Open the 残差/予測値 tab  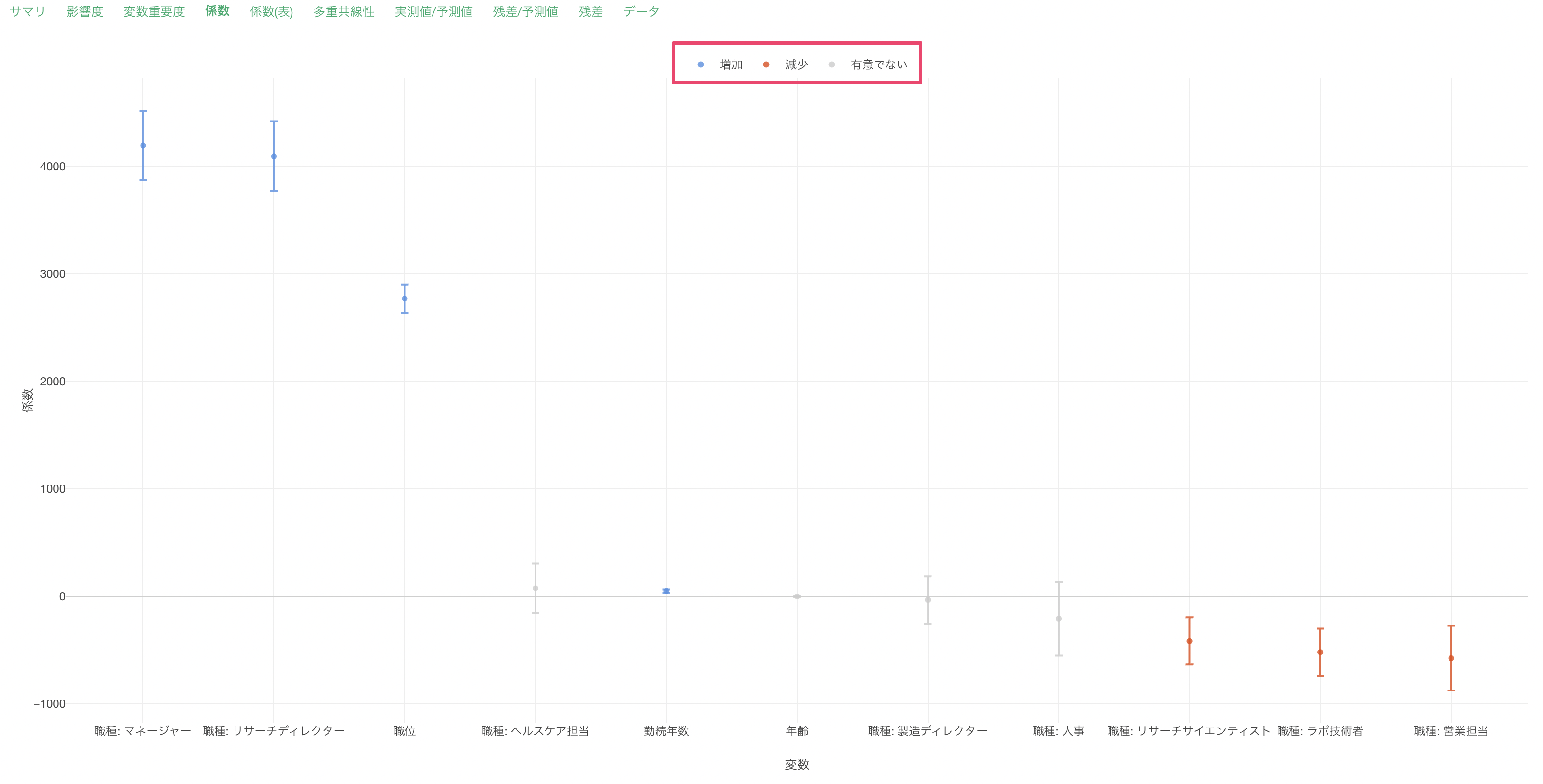(525, 11)
